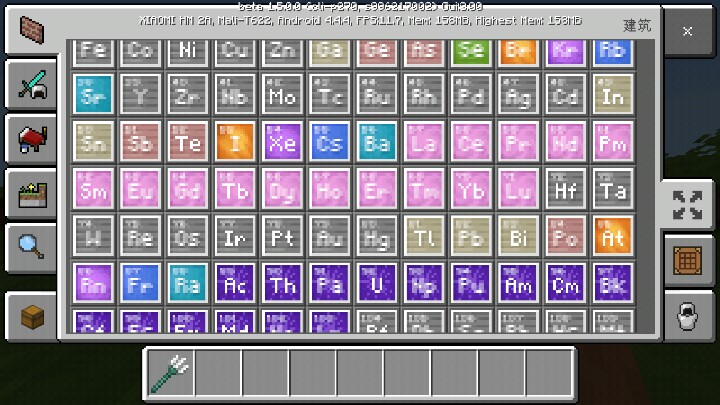Toggle the four-arrow expand view button
Image resolution: width=720 pixels, height=405 pixels.
click(x=688, y=206)
